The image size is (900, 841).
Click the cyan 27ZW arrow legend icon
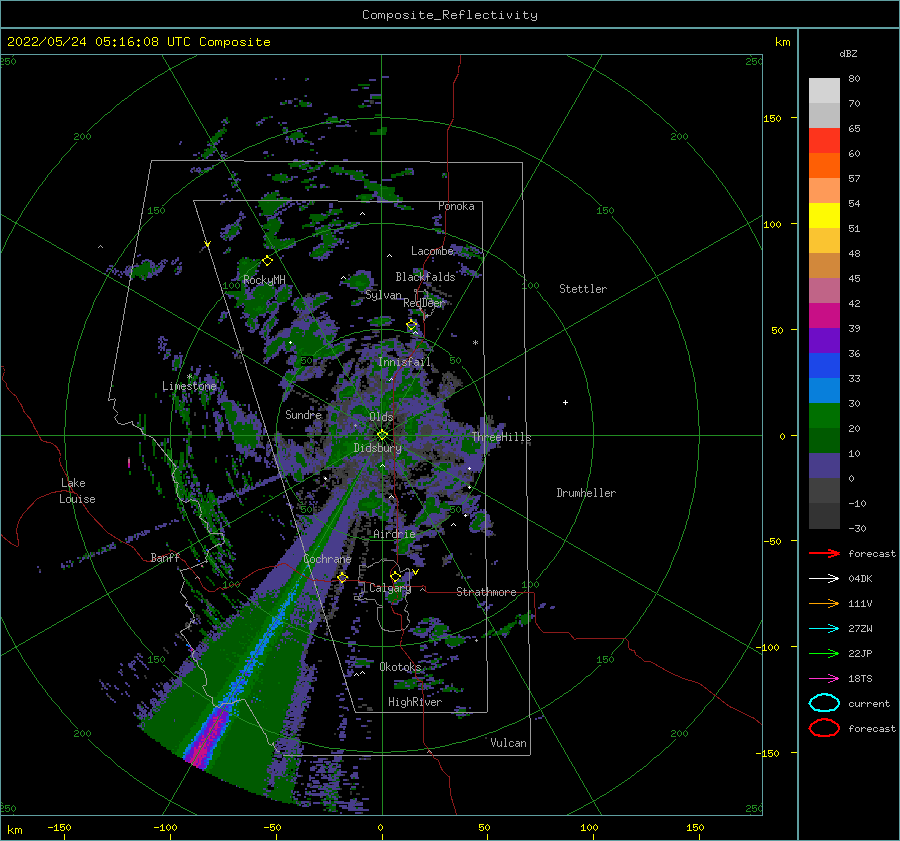click(824, 629)
